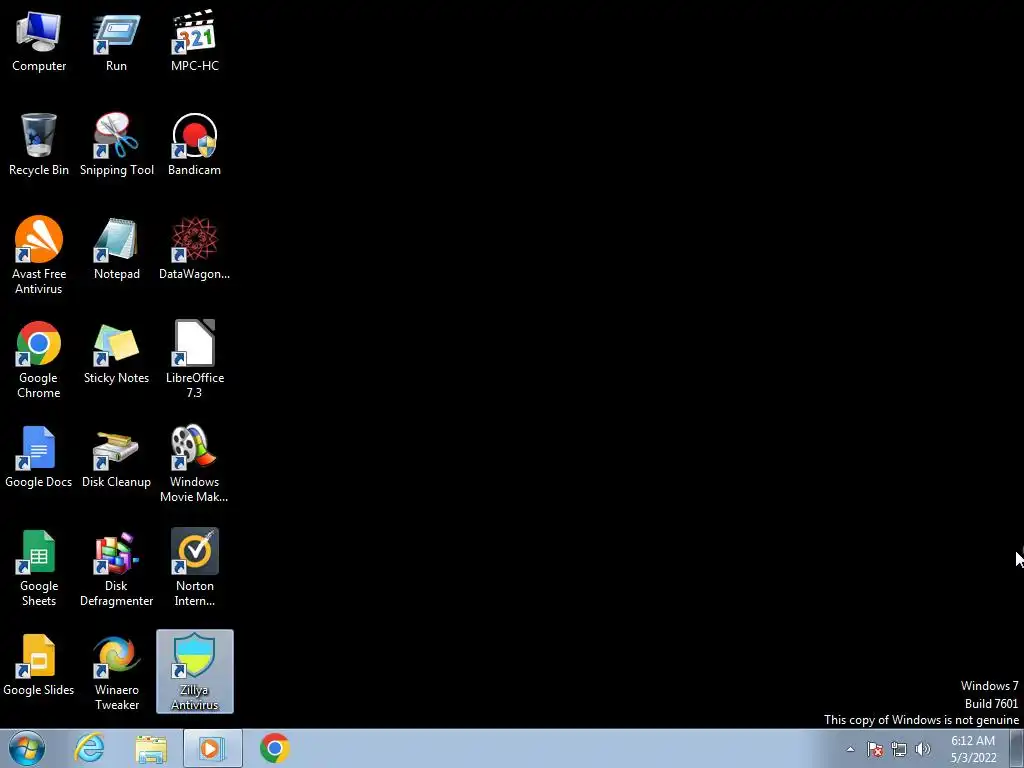Select the Google Docs shortcut
Viewport: 1024px width, 768px height.
tap(39, 456)
